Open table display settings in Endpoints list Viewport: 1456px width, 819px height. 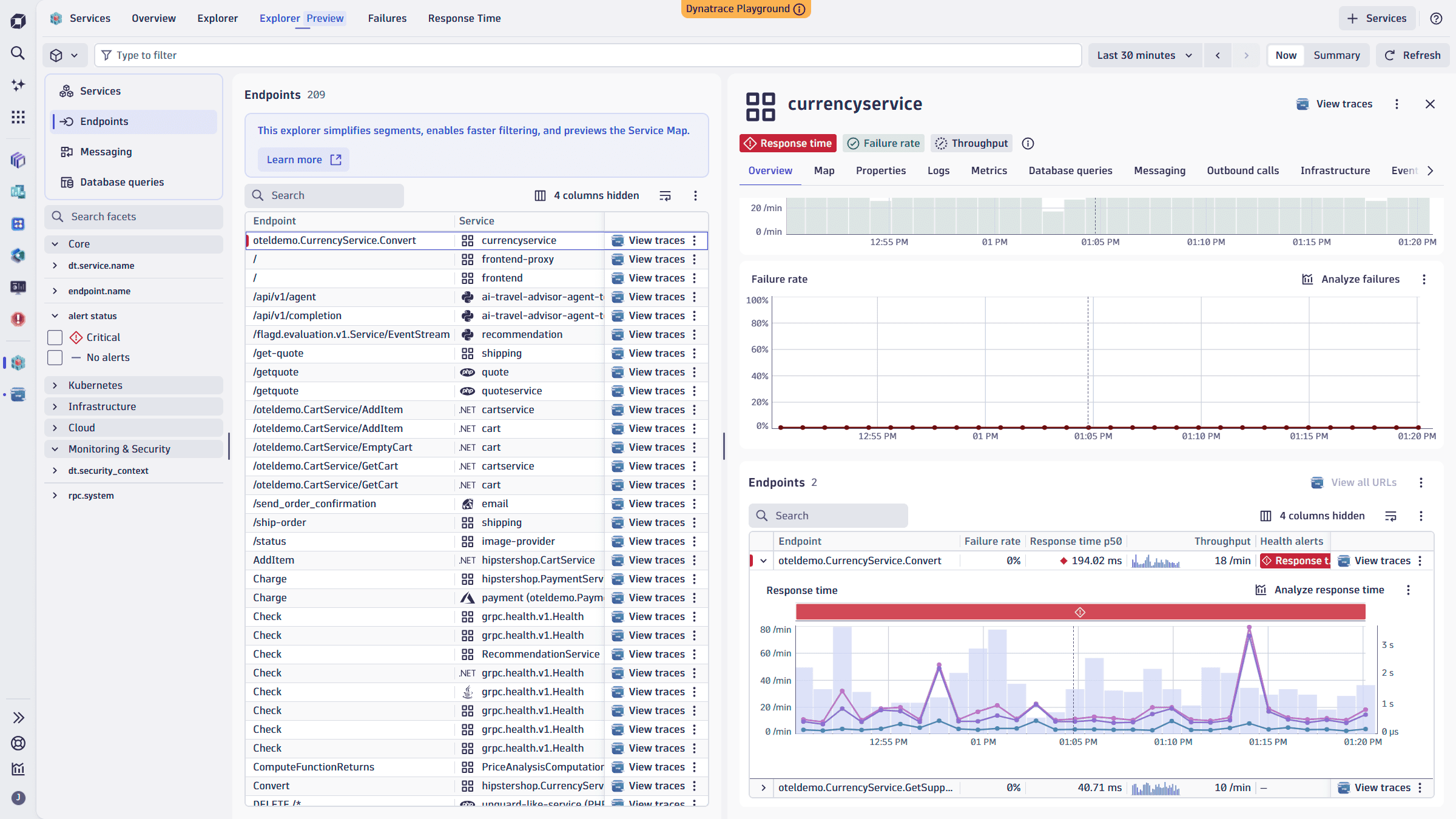pos(665,195)
